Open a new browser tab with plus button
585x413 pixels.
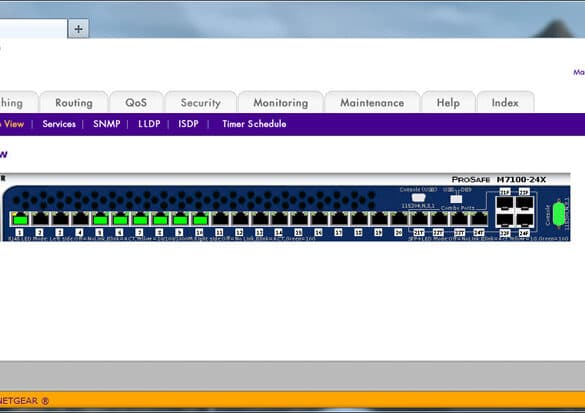coord(78,29)
